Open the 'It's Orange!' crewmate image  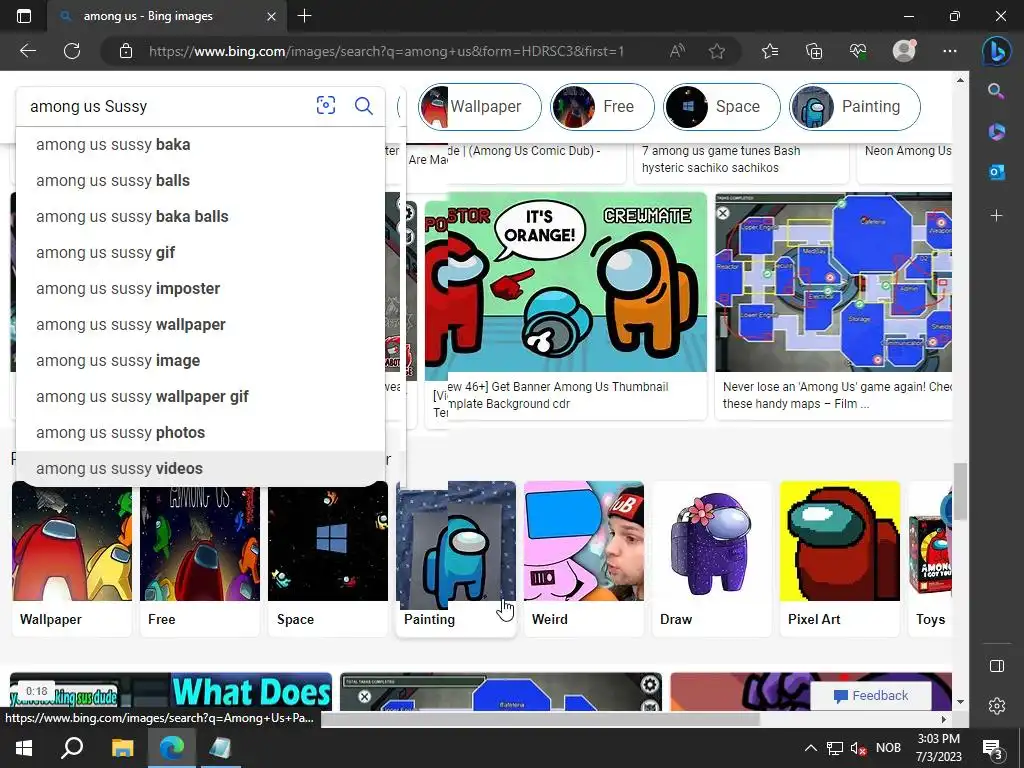tap(566, 286)
